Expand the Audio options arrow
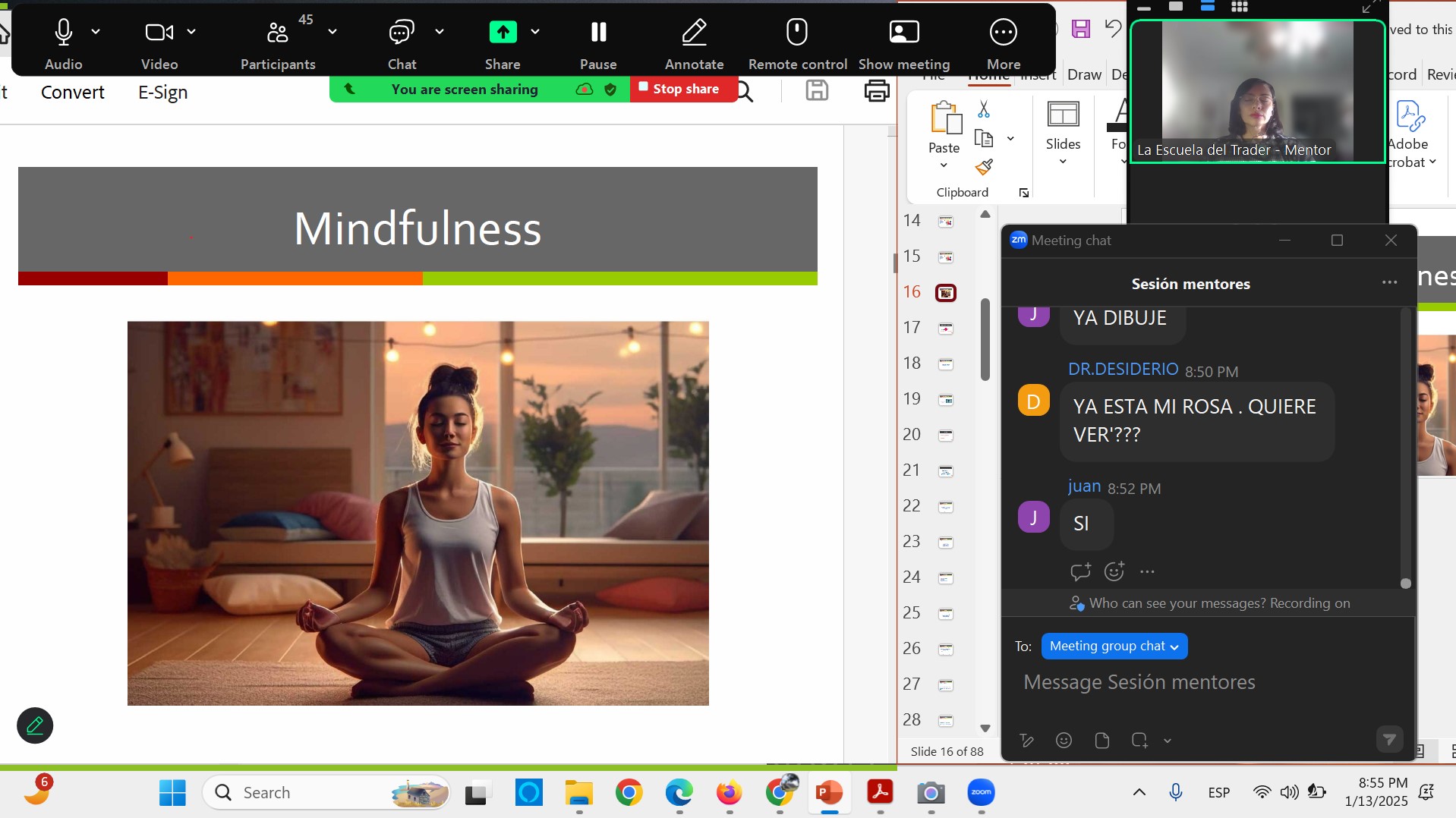Image resolution: width=1456 pixels, height=818 pixels. (96, 32)
